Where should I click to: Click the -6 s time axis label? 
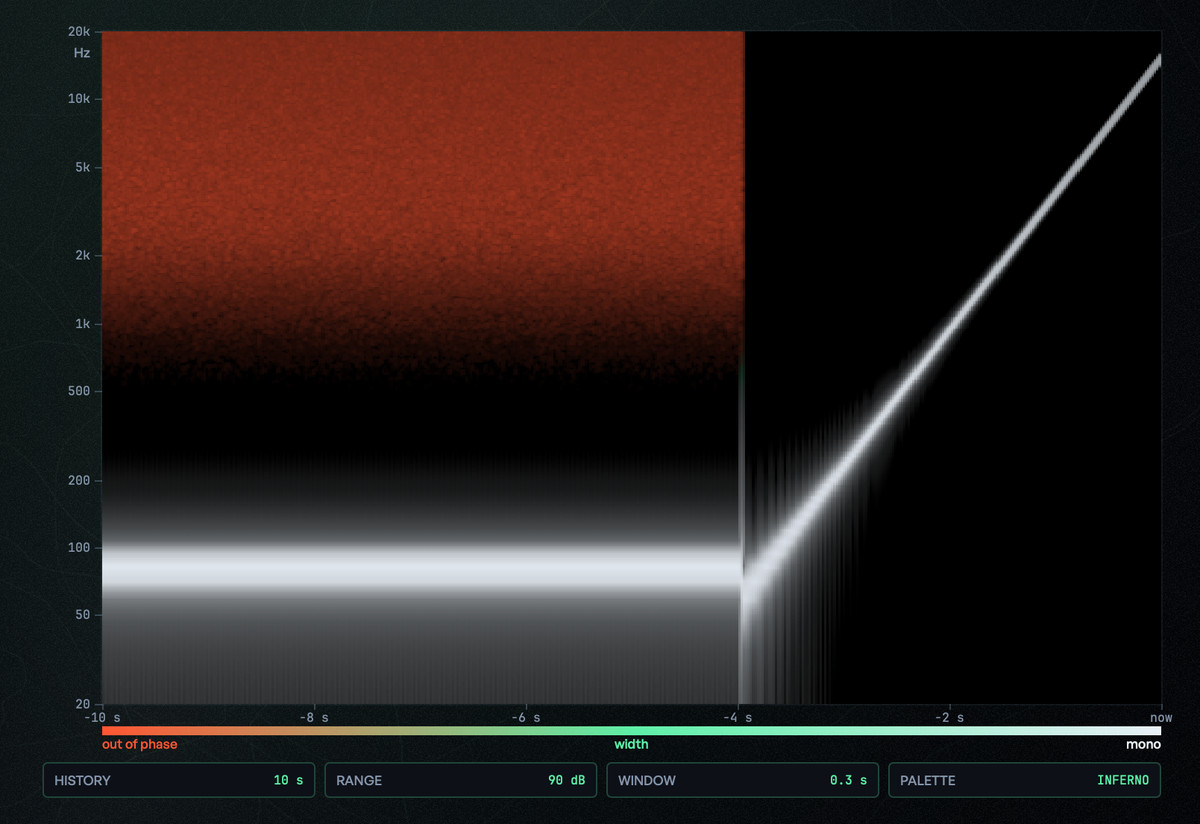(526, 718)
